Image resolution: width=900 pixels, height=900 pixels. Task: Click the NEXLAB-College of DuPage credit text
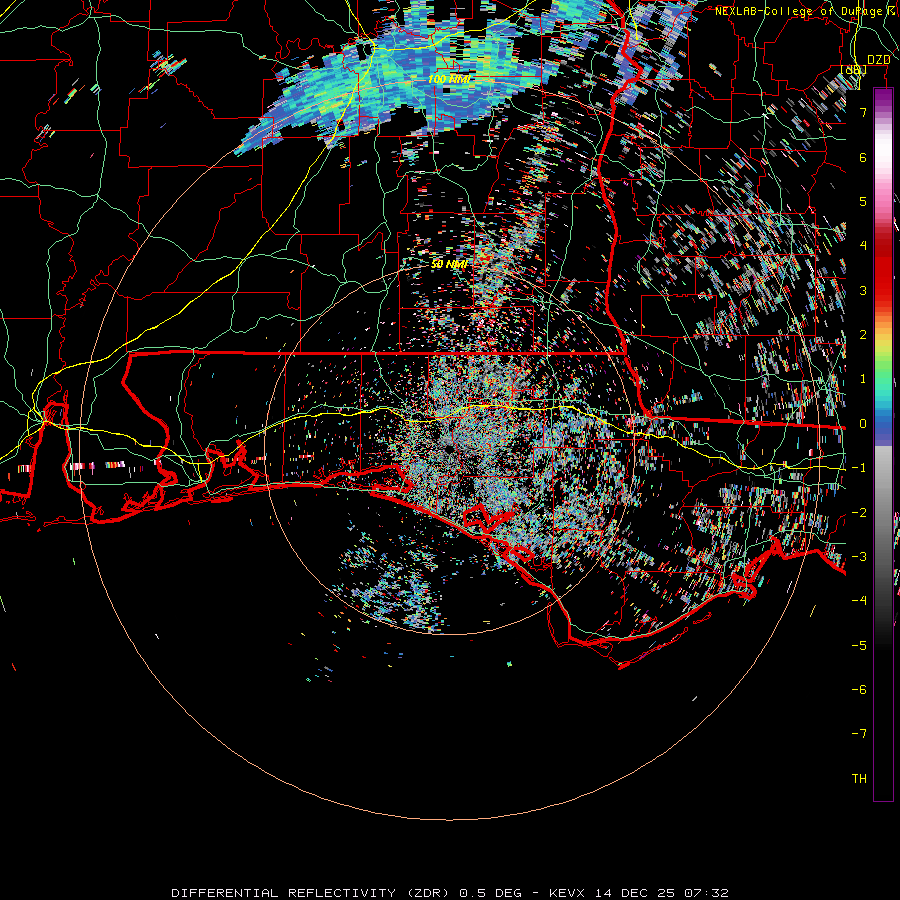tap(798, 11)
